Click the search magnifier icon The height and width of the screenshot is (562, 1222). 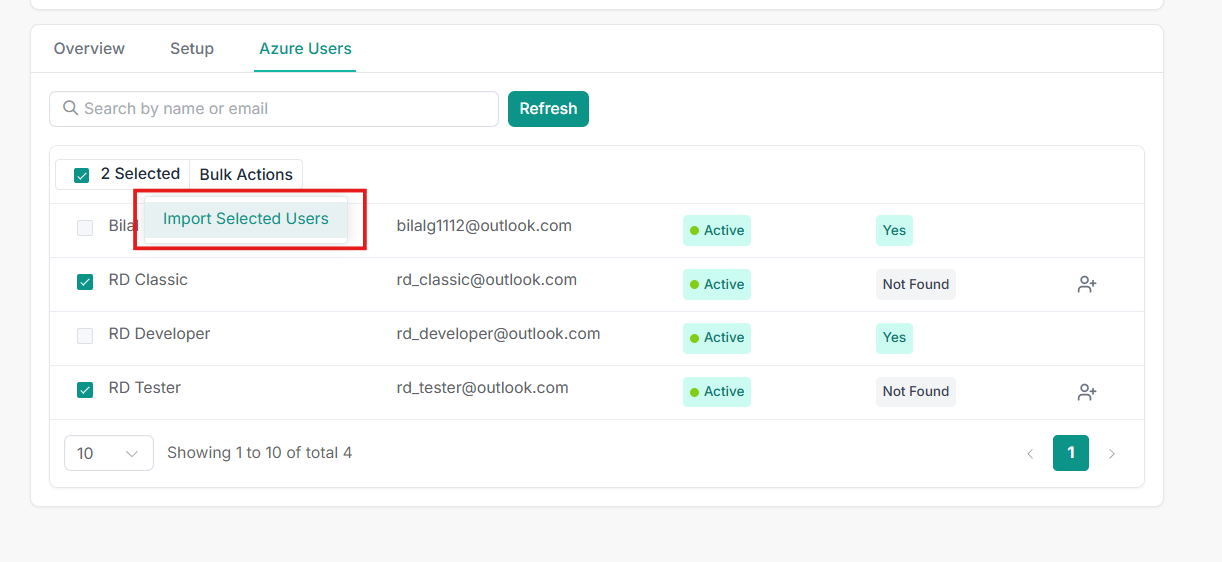[70, 108]
